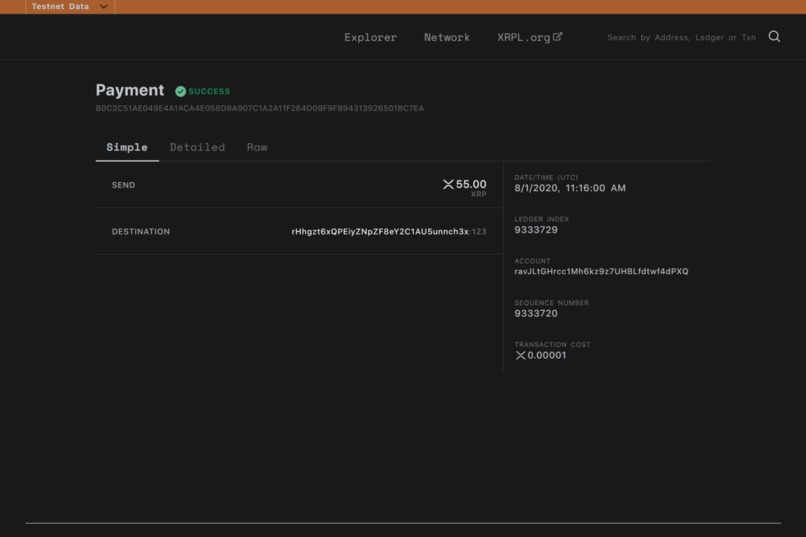
Task: Click the ACCOUNT label
Action: [532, 261]
